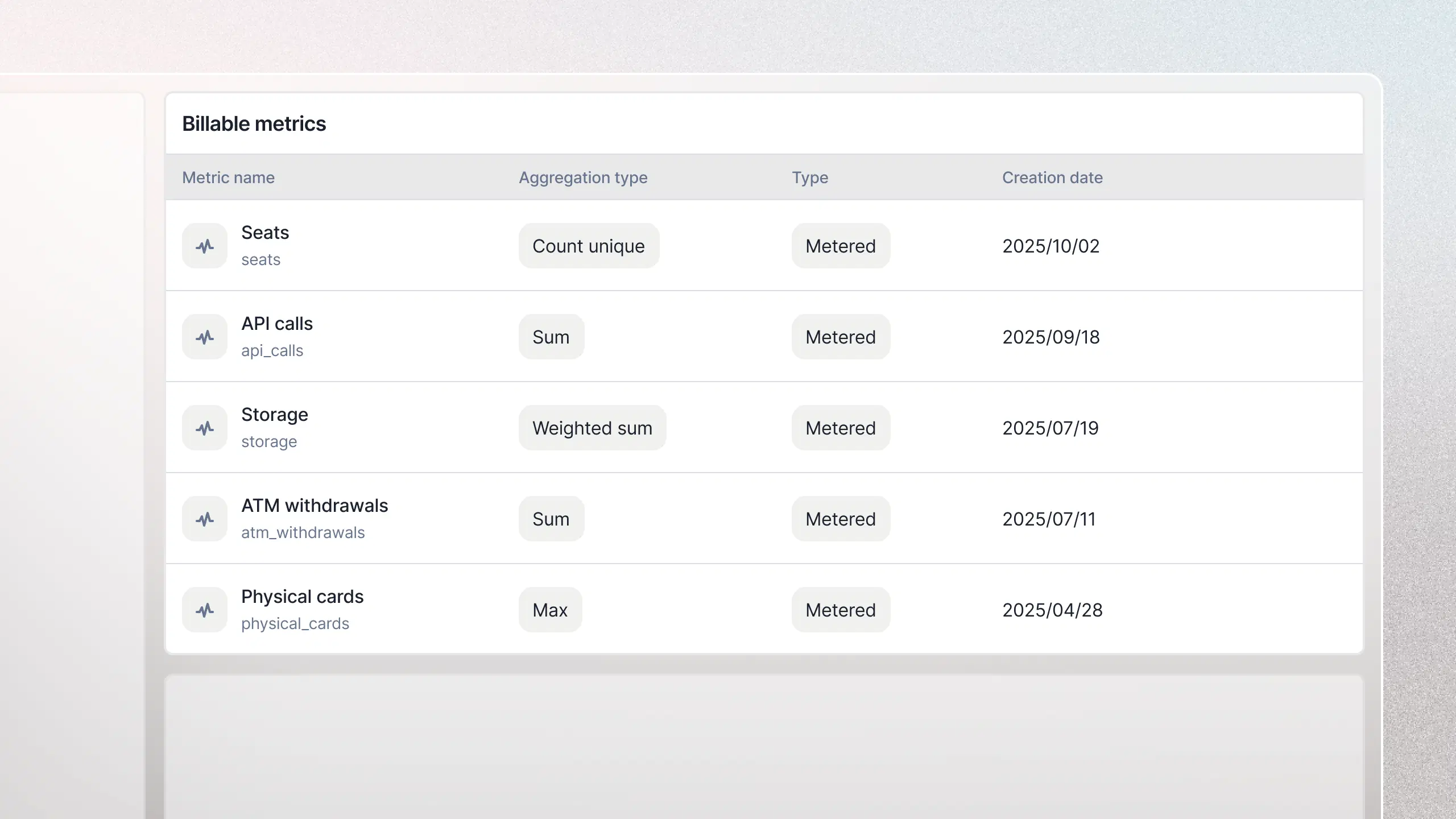Click the Type column header
The image size is (1456, 819).
[x=810, y=177]
